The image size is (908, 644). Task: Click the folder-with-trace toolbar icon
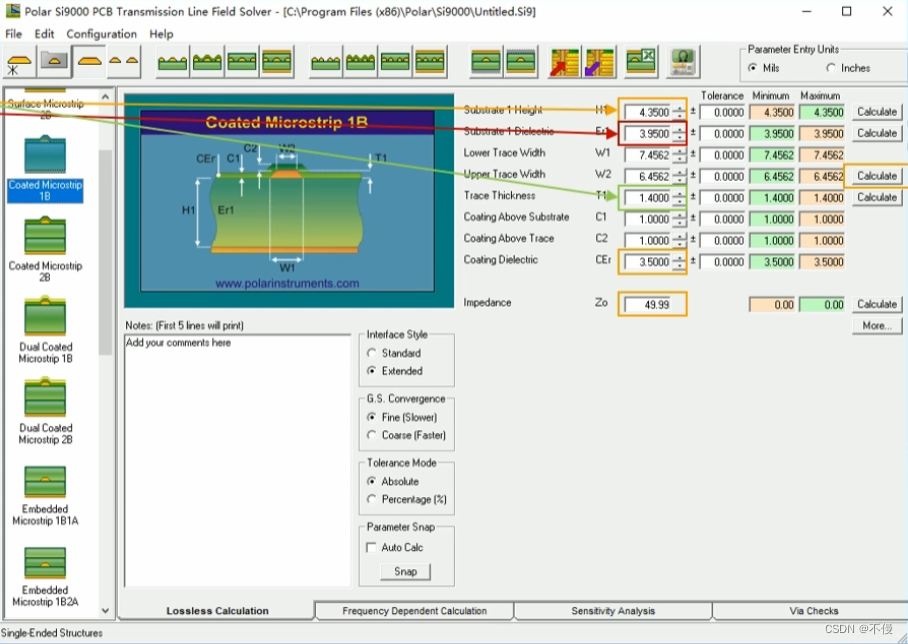click(x=54, y=62)
